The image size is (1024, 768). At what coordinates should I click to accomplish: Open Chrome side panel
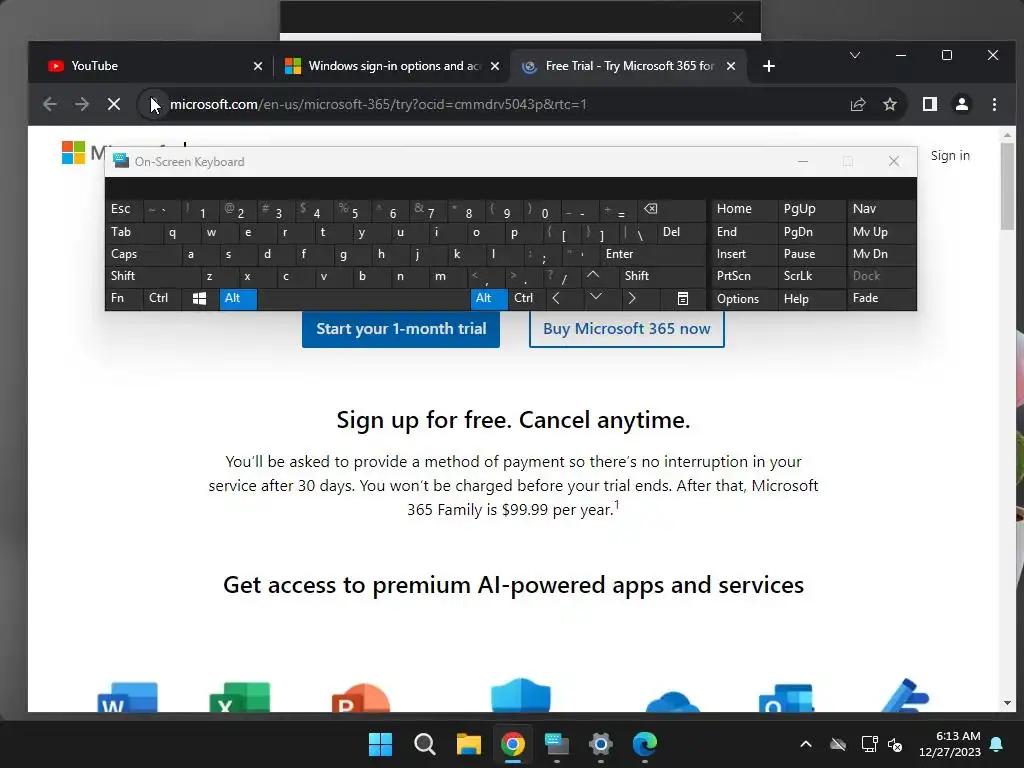[929, 104]
